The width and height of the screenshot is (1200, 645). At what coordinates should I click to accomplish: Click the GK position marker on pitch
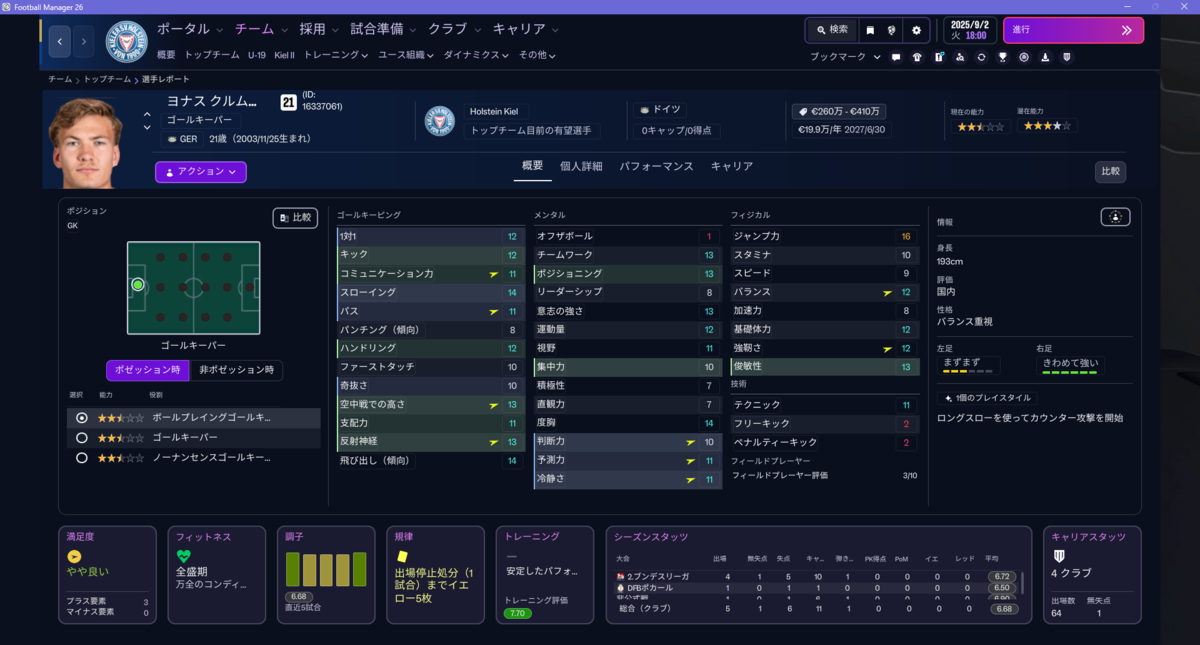(x=138, y=285)
